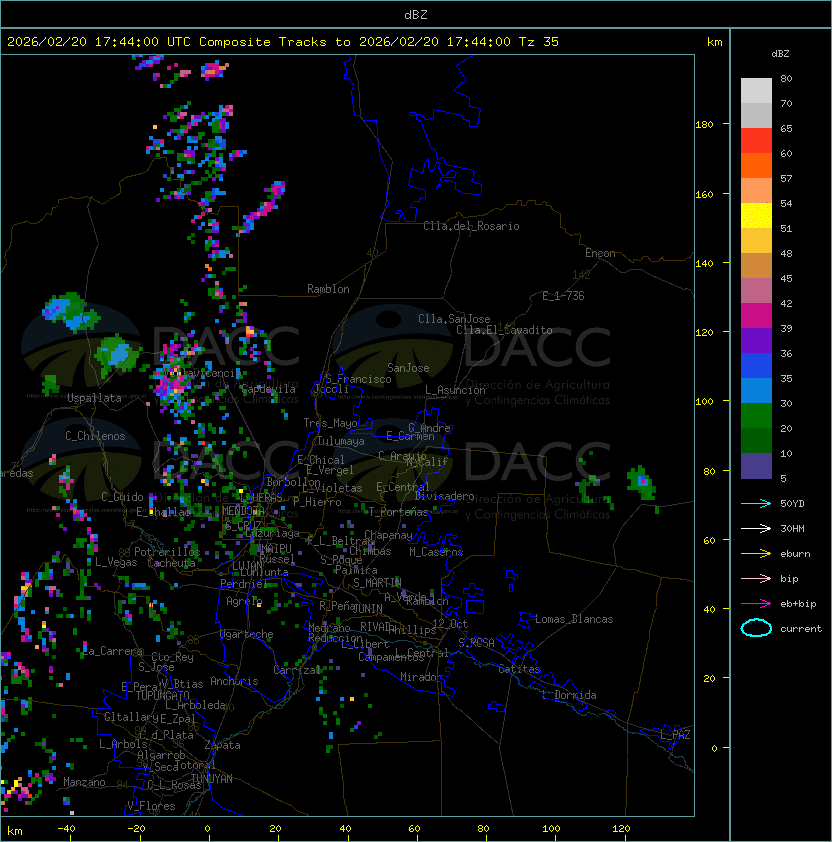
Task: Click the '30HM' legend label
Action: coord(792,528)
